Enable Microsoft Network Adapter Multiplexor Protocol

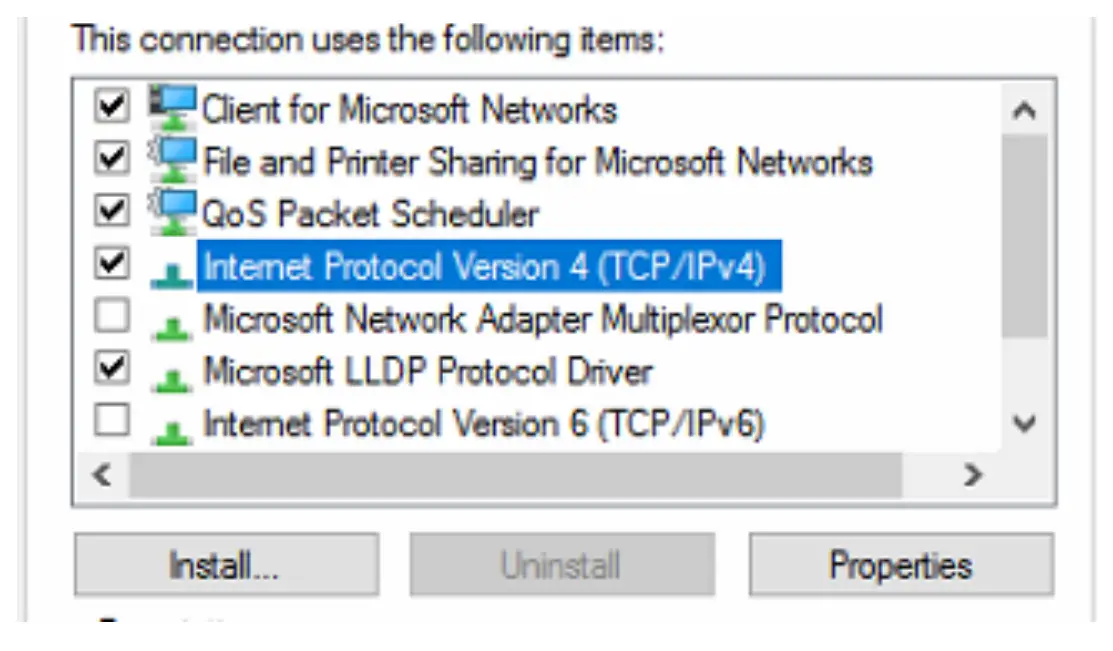click(x=113, y=316)
